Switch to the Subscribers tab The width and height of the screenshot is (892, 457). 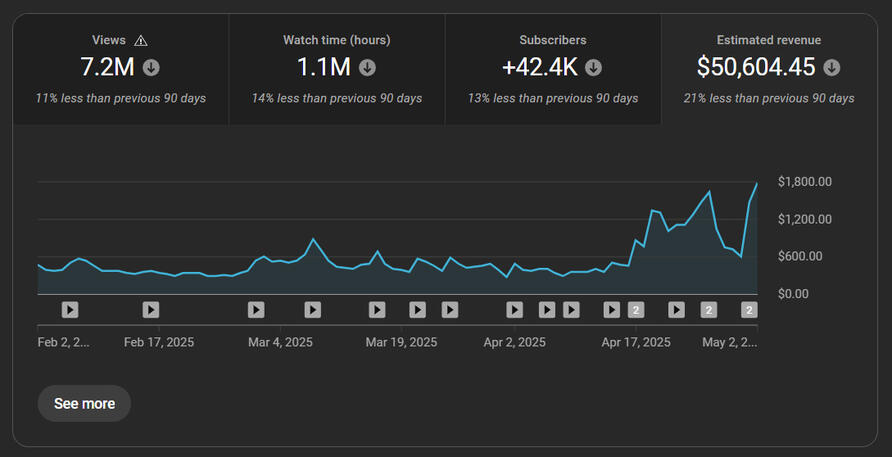tap(553, 69)
